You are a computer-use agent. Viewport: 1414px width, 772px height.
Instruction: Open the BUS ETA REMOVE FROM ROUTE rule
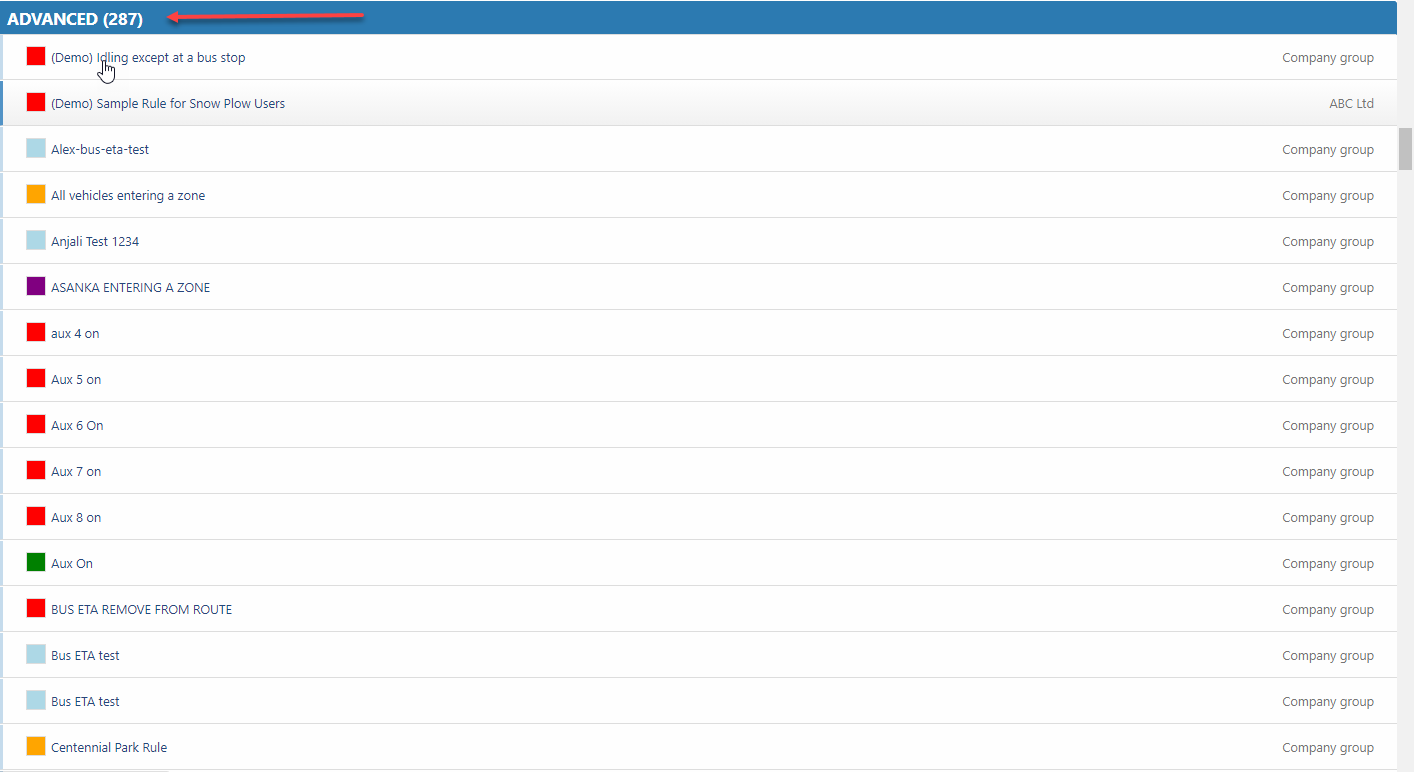pos(141,610)
